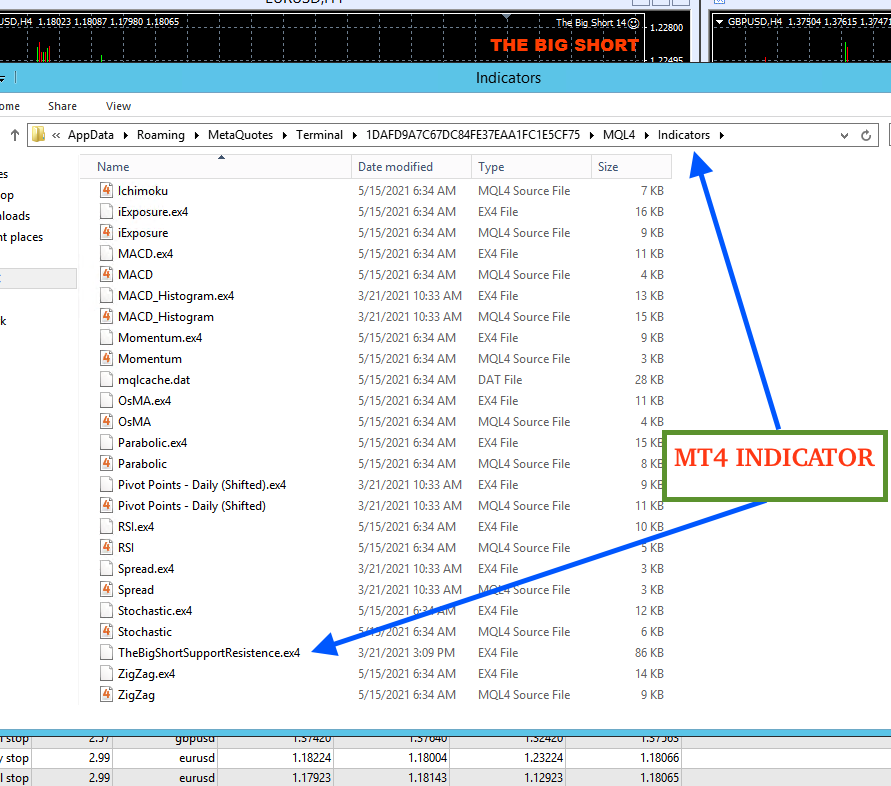This screenshot has width=891, height=786.
Task: Click the OsMA.ex4 file icon
Action: [x=106, y=400]
